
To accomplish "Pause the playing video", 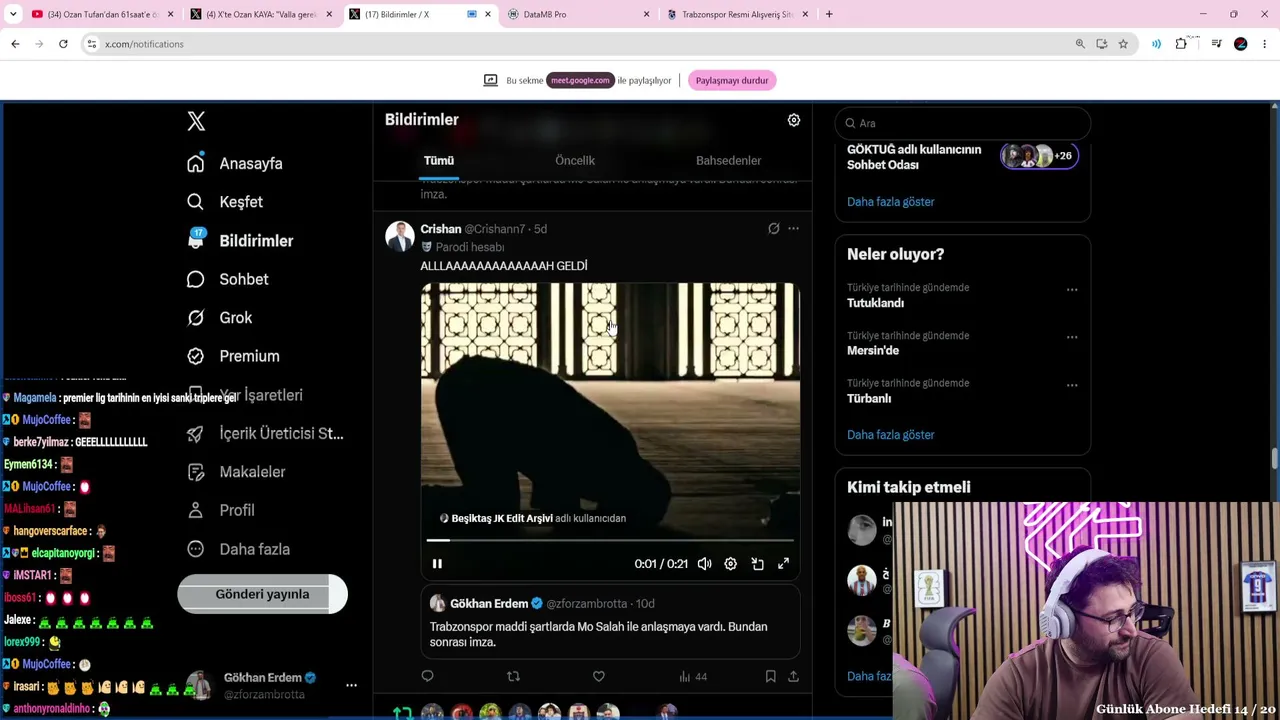I will 437,564.
